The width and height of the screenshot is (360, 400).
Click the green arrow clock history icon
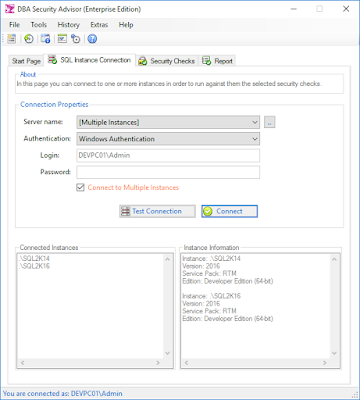29,39
